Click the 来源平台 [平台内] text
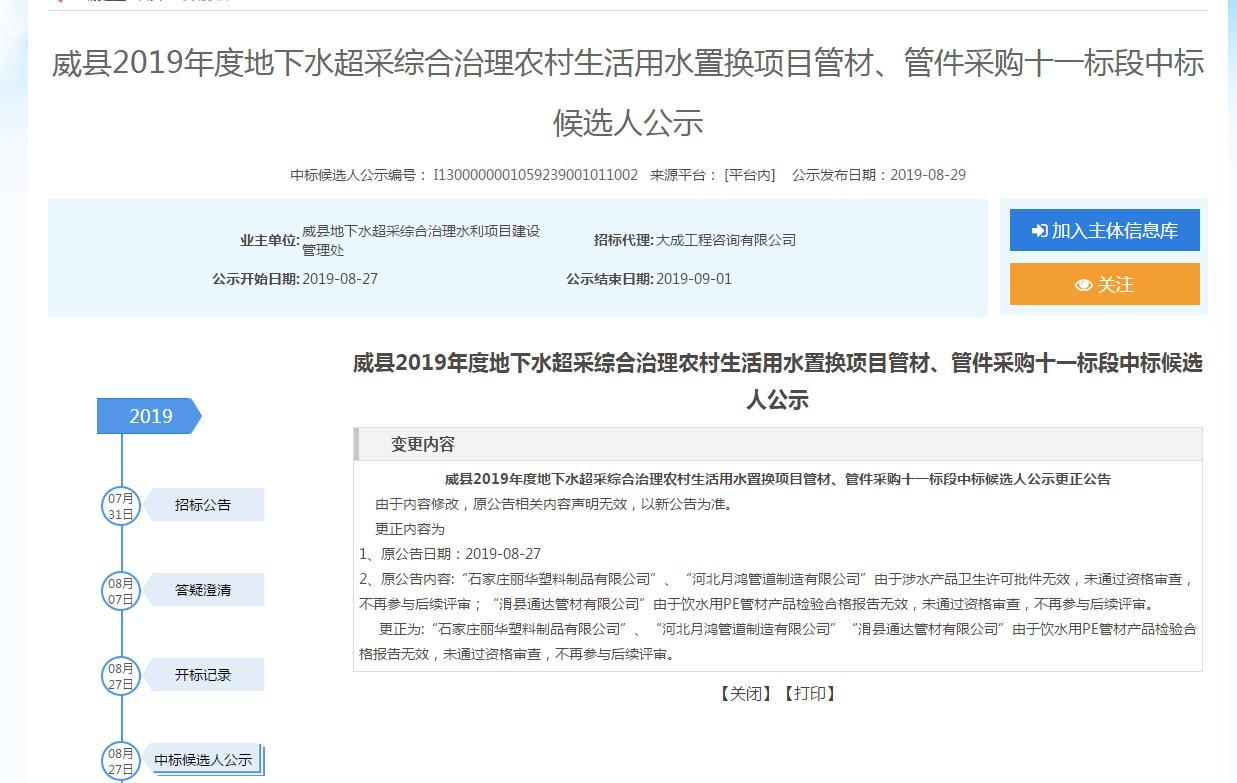The height and width of the screenshot is (783, 1237). click(x=713, y=175)
